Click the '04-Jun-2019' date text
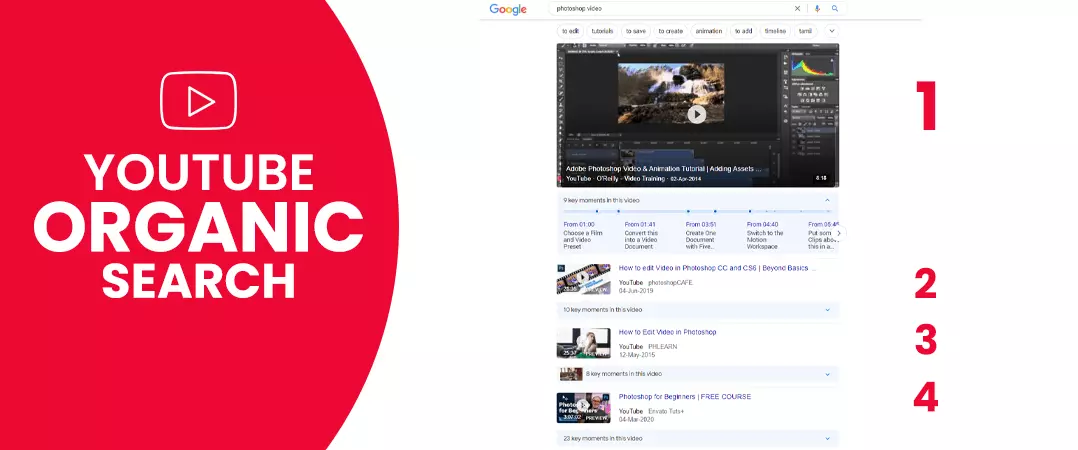Viewport: 1078px width, 450px height. point(636,291)
